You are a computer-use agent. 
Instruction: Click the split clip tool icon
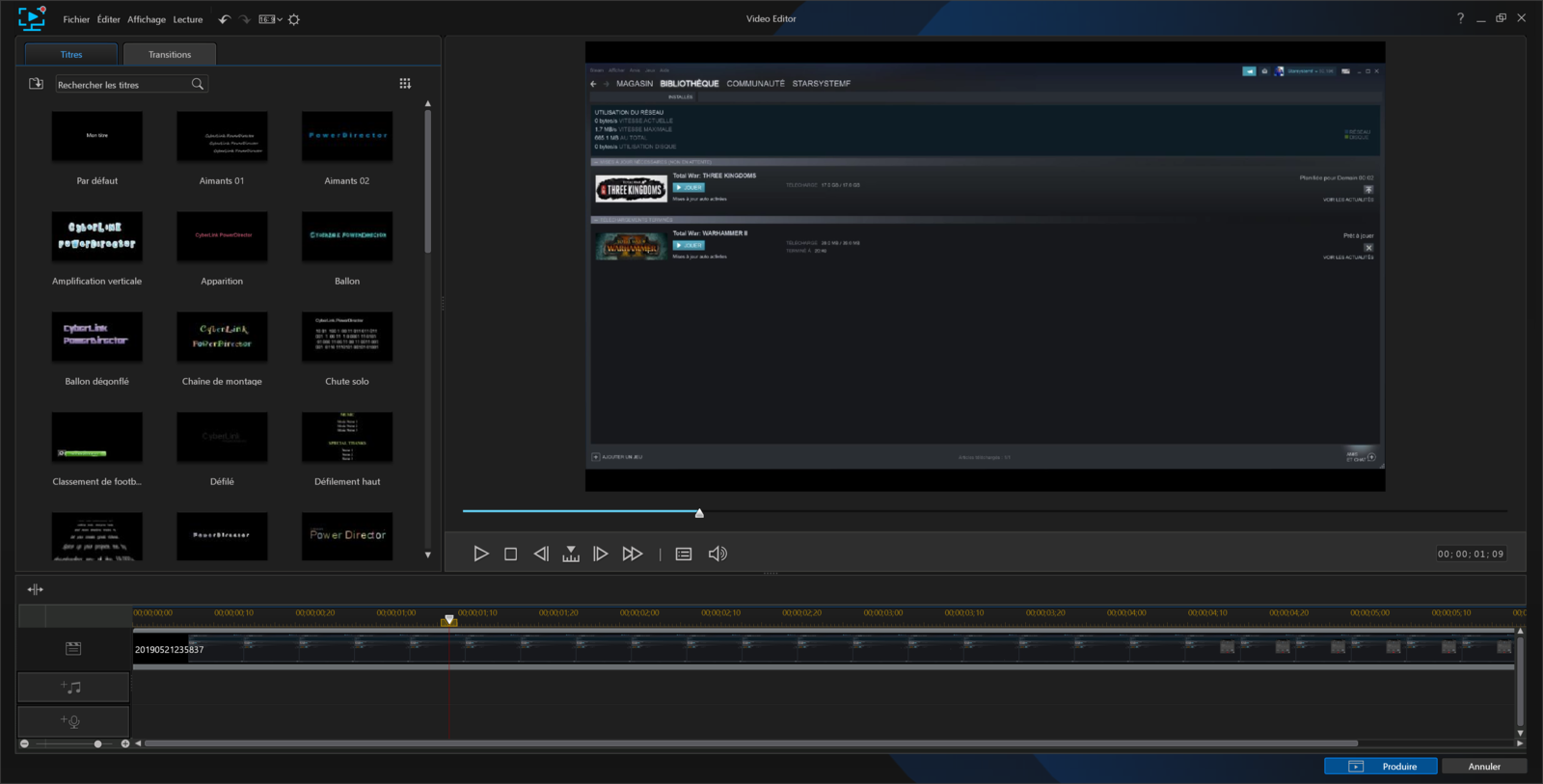tap(36, 589)
